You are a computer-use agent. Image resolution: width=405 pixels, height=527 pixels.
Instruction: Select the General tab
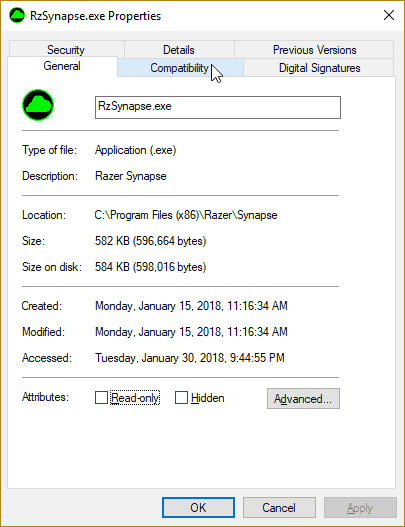pos(62,66)
